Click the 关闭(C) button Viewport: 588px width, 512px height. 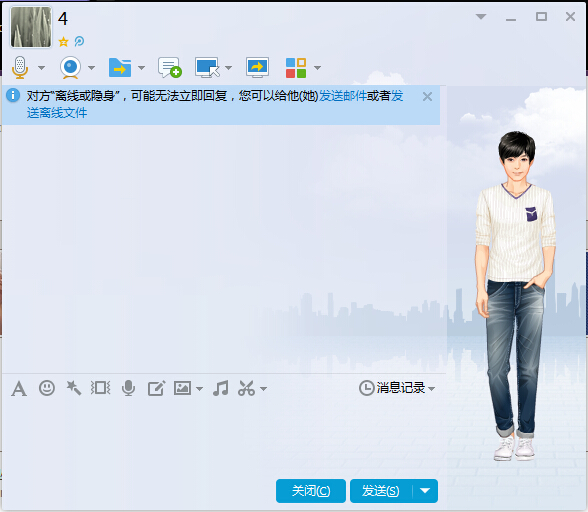311,491
